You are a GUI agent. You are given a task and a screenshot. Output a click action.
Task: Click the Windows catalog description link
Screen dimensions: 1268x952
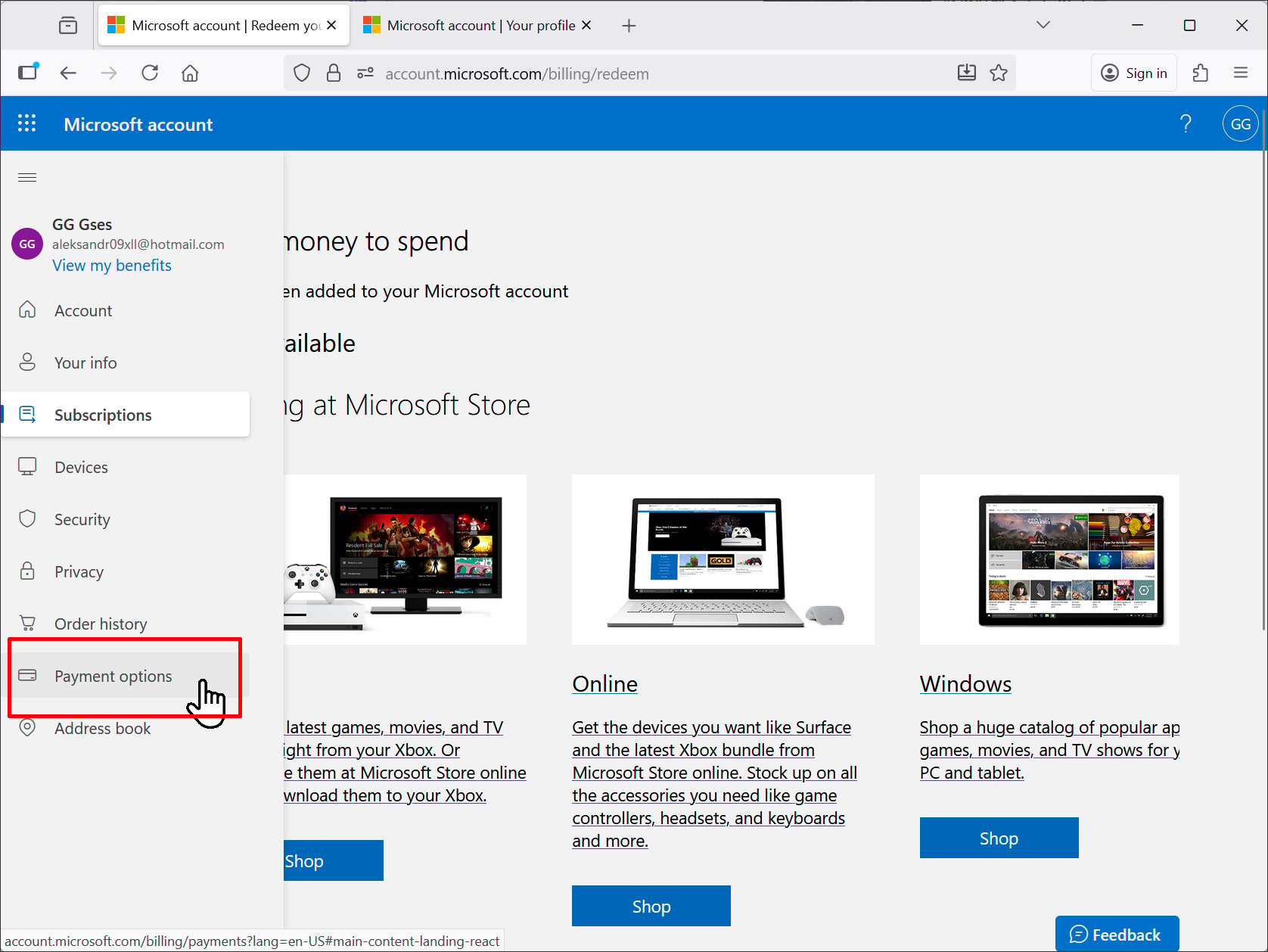point(1049,750)
